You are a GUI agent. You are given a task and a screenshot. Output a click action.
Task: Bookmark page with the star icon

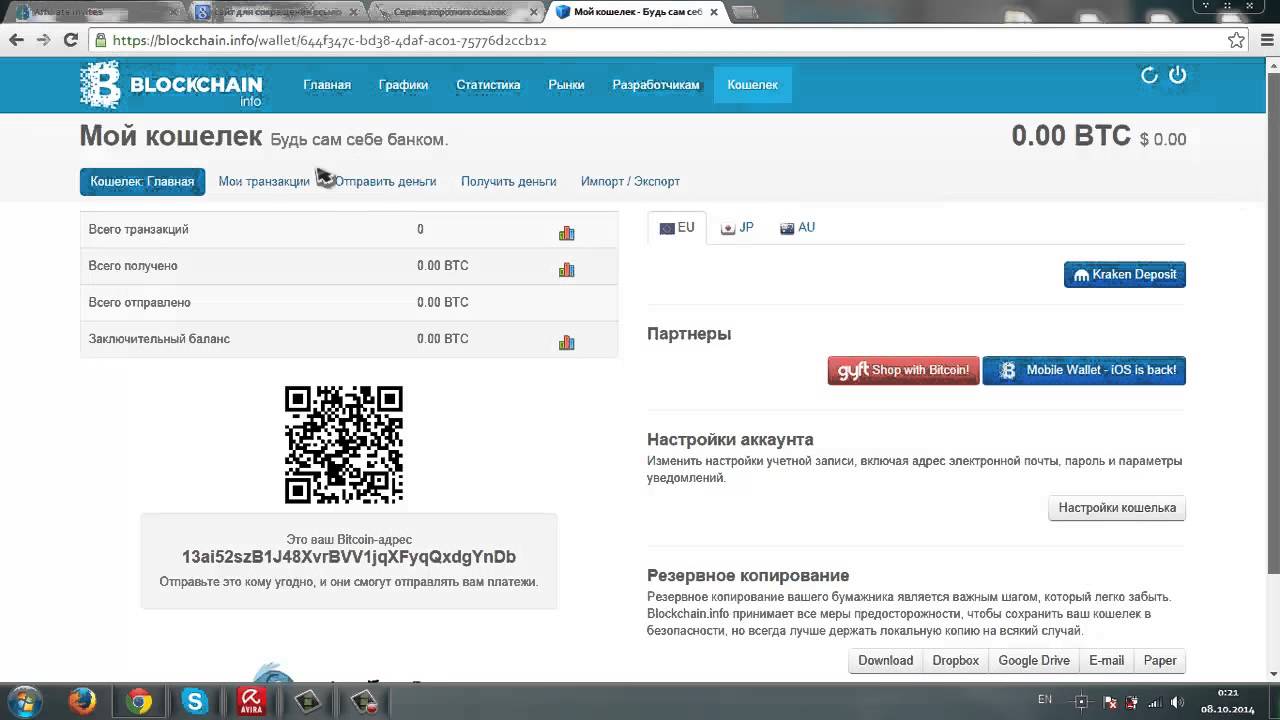click(x=1237, y=40)
